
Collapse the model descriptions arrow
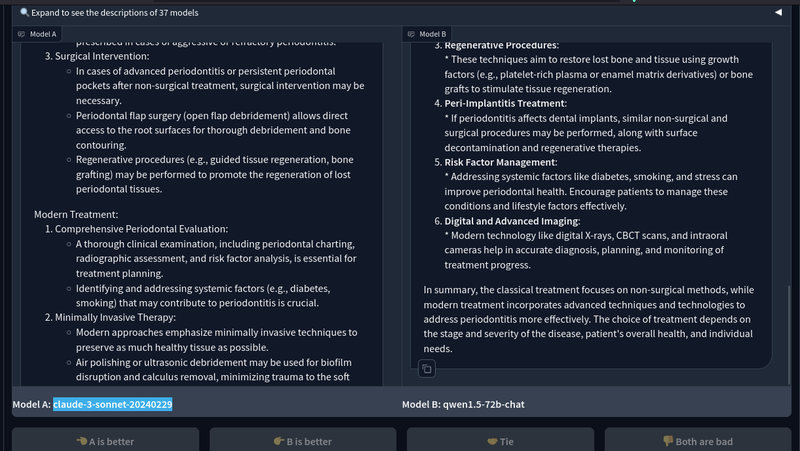pyautogui.click(x=778, y=13)
